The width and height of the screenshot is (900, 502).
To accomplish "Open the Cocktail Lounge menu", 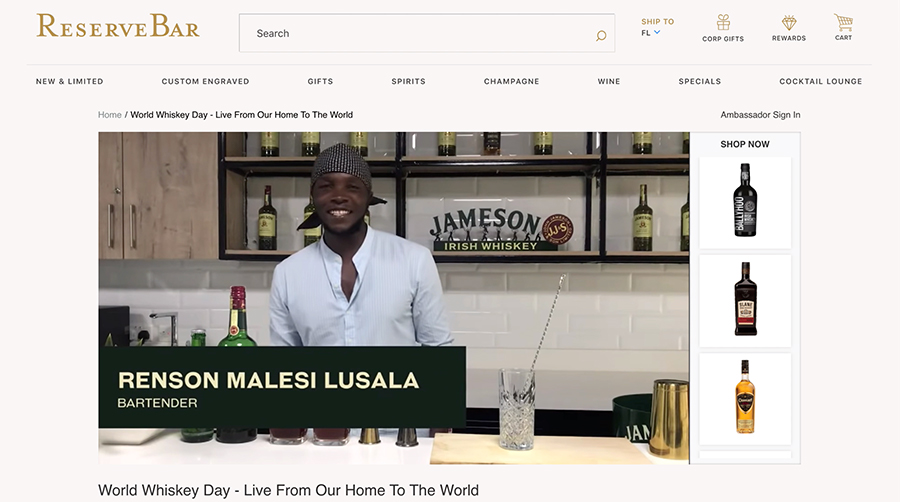I will (x=821, y=81).
